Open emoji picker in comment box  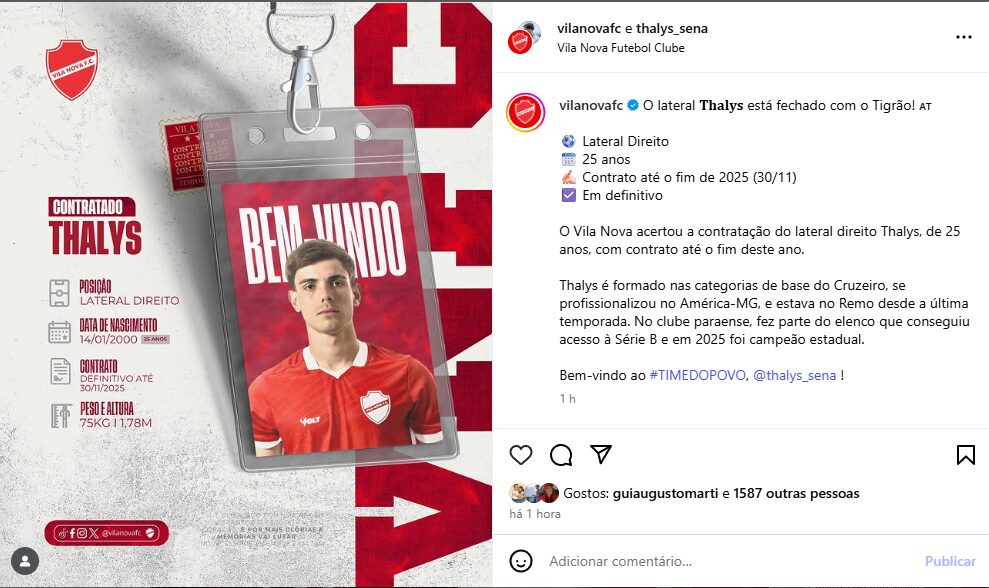[x=521, y=561]
